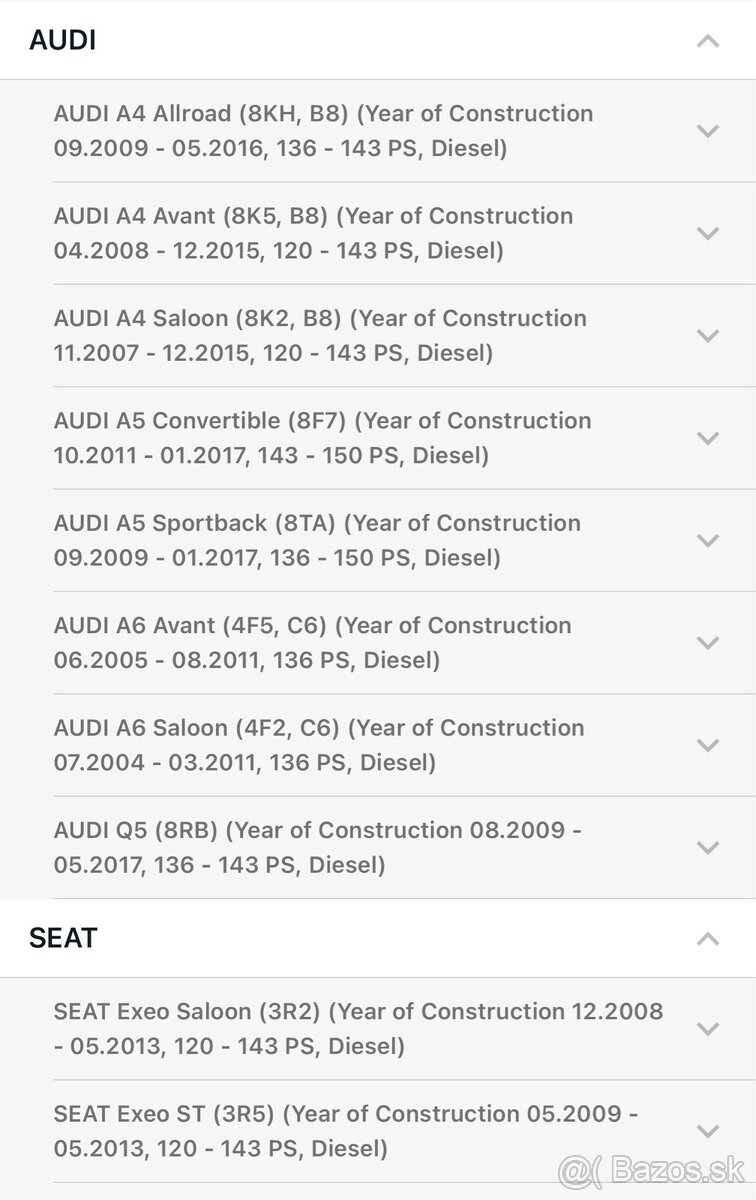Expand AUDI Q5 (8RB) chevron

[x=708, y=847]
